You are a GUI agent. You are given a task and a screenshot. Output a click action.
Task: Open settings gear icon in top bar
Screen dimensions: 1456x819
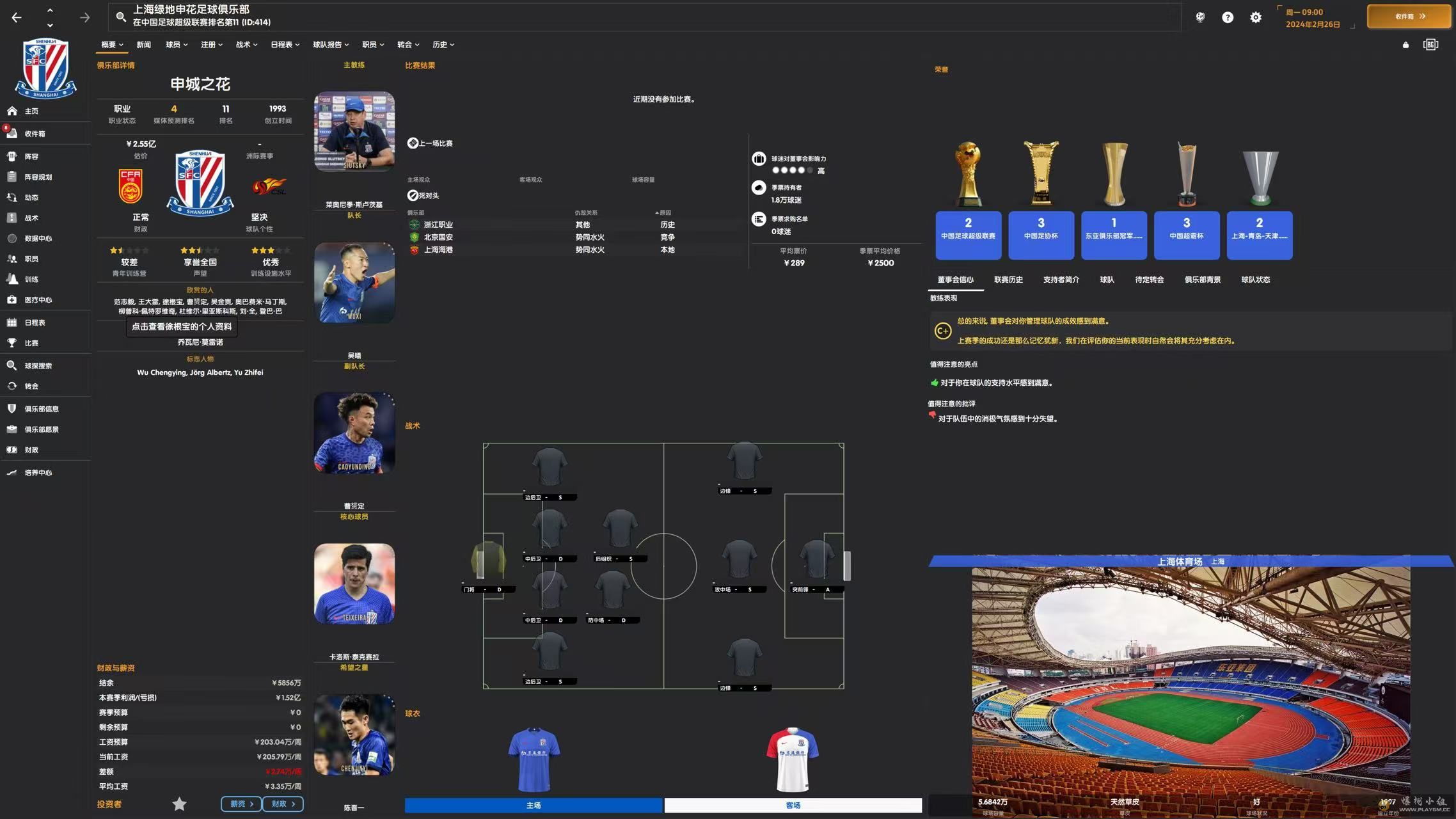1256,17
